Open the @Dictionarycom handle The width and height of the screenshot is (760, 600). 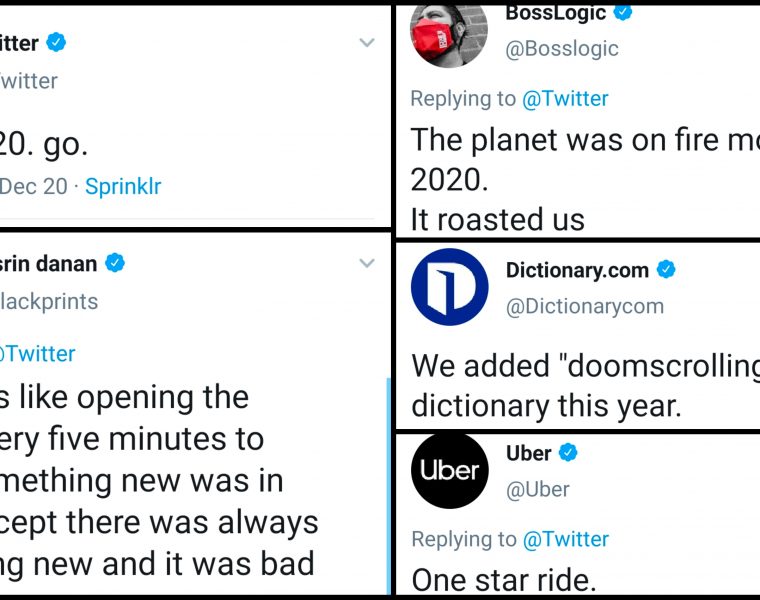pos(584,307)
